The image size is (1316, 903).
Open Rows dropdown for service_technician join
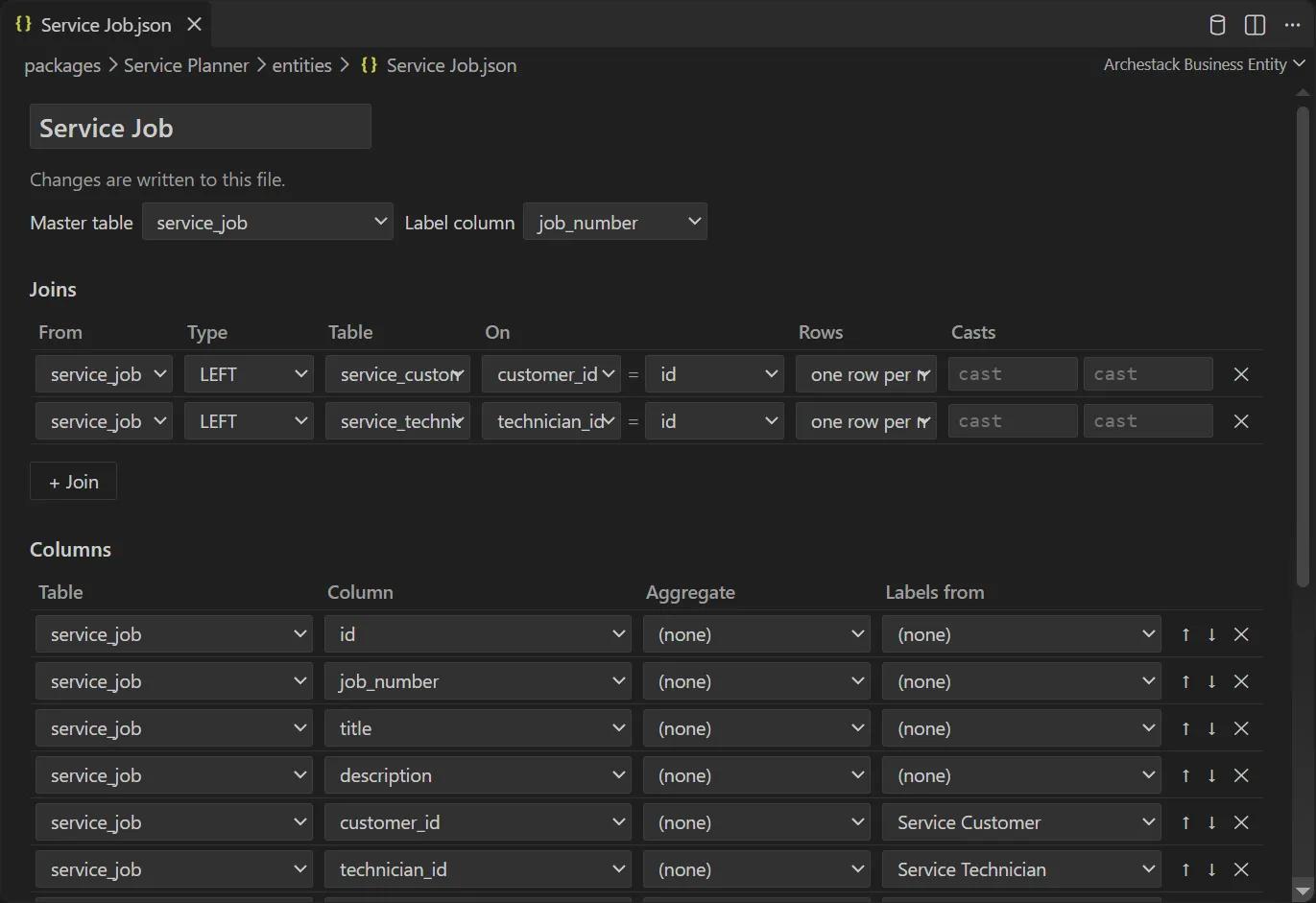[866, 421]
